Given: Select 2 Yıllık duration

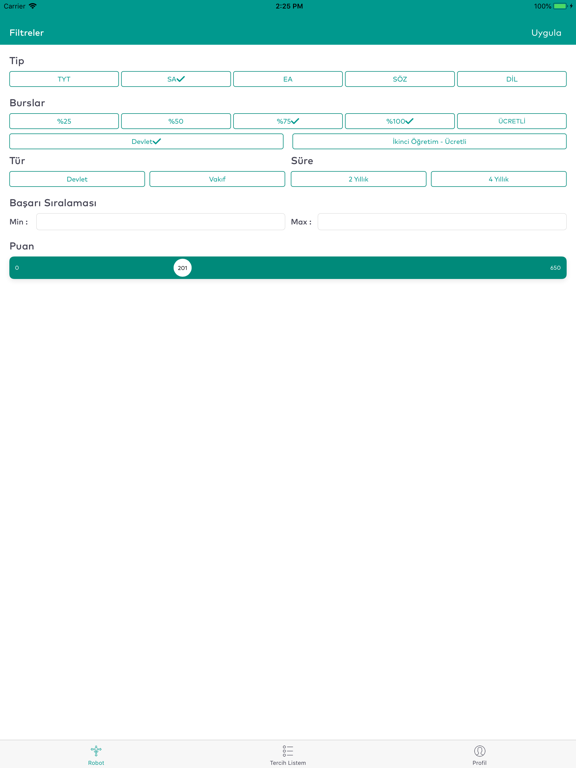Looking at the screenshot, I should [359, 179].
